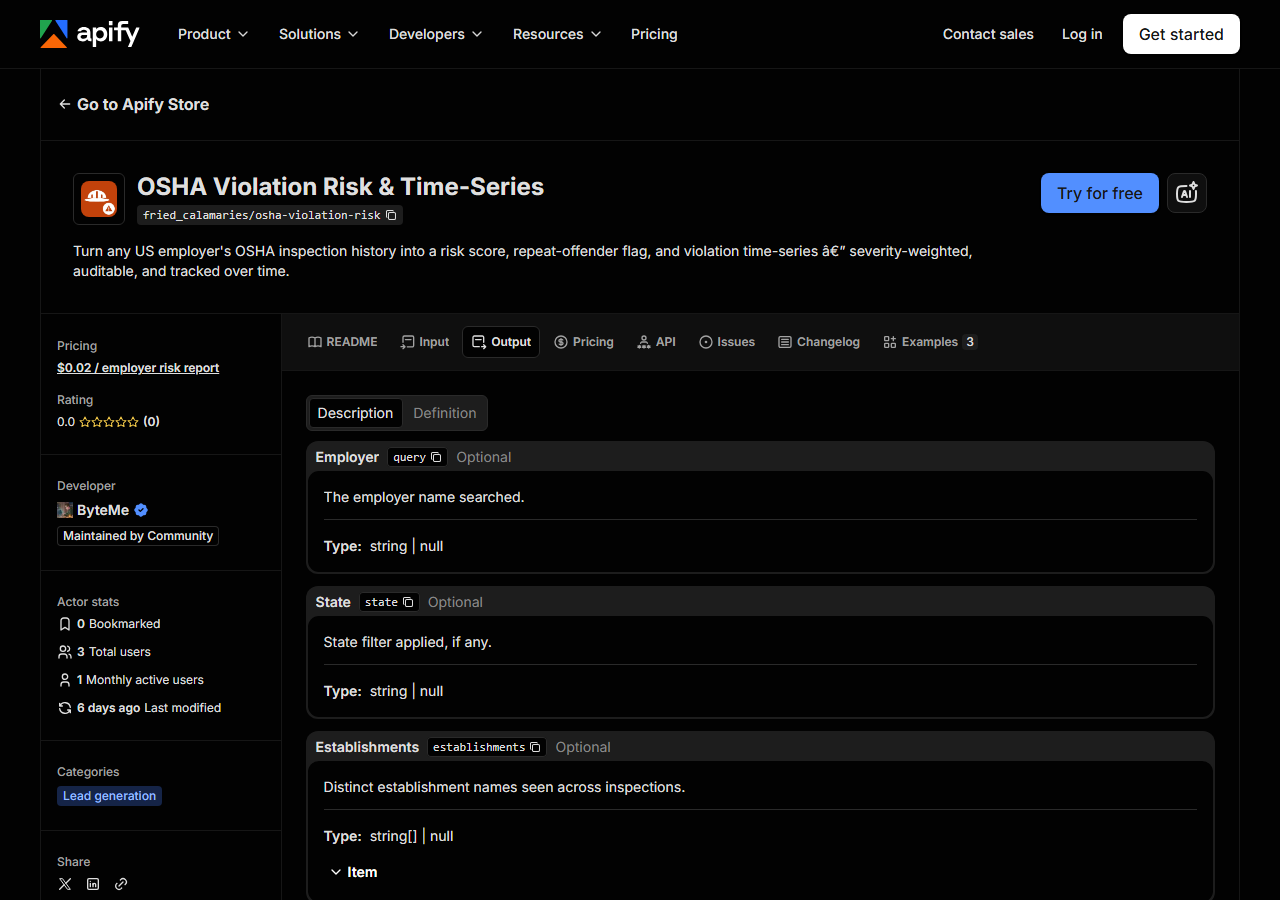Copy the state field key

click(x=408, y=602)
